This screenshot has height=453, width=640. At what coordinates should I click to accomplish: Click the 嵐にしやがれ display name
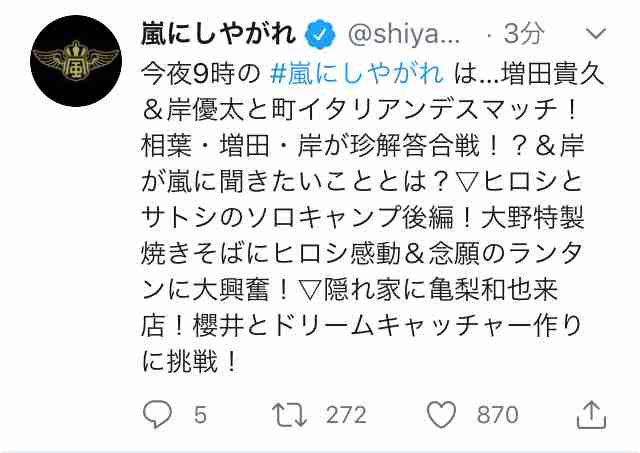pyautogui.click(x=218, y=33)
